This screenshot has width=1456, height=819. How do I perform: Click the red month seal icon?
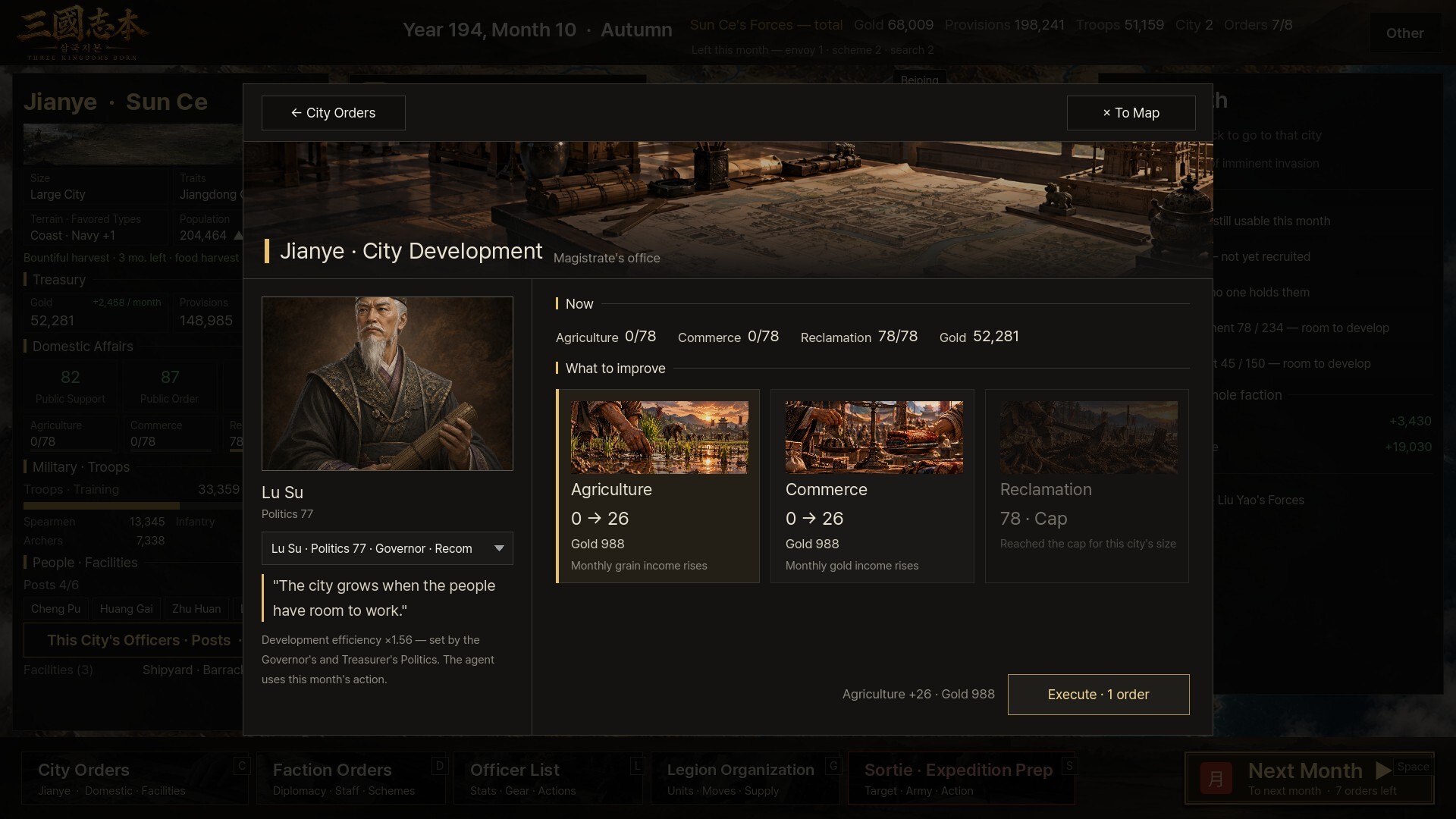pos(1216,779)
